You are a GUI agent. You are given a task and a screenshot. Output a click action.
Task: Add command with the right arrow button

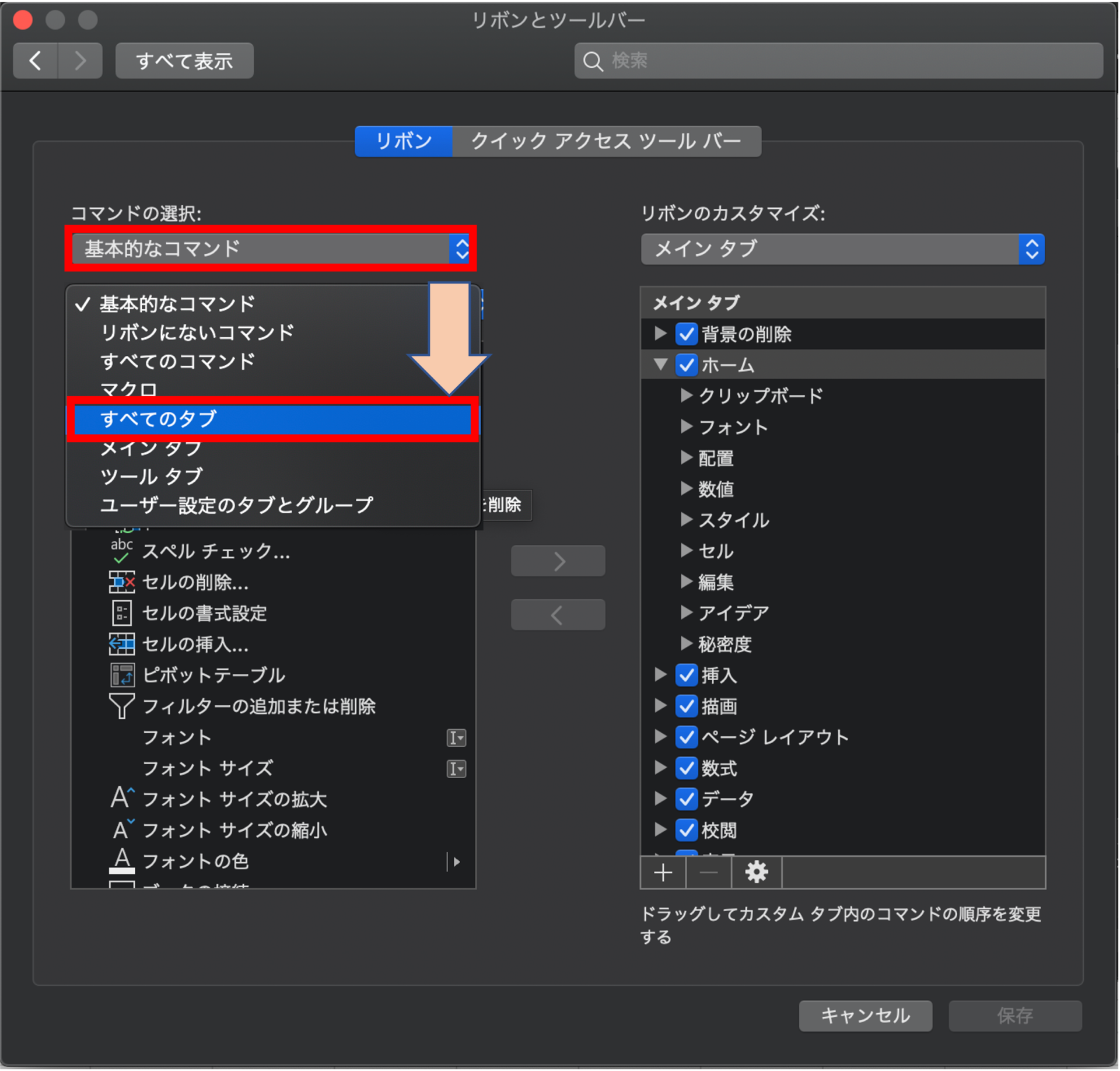pyautogui.click(x=558, y=561)
